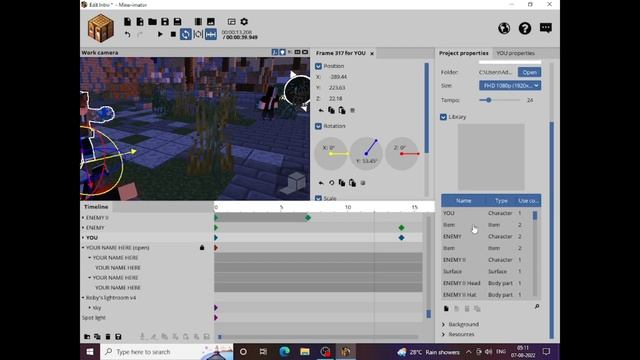Image resolution: width=640 pixels, height=360 pixels.
Task: Expand the sky timeline row
Action: coord(90,308)
